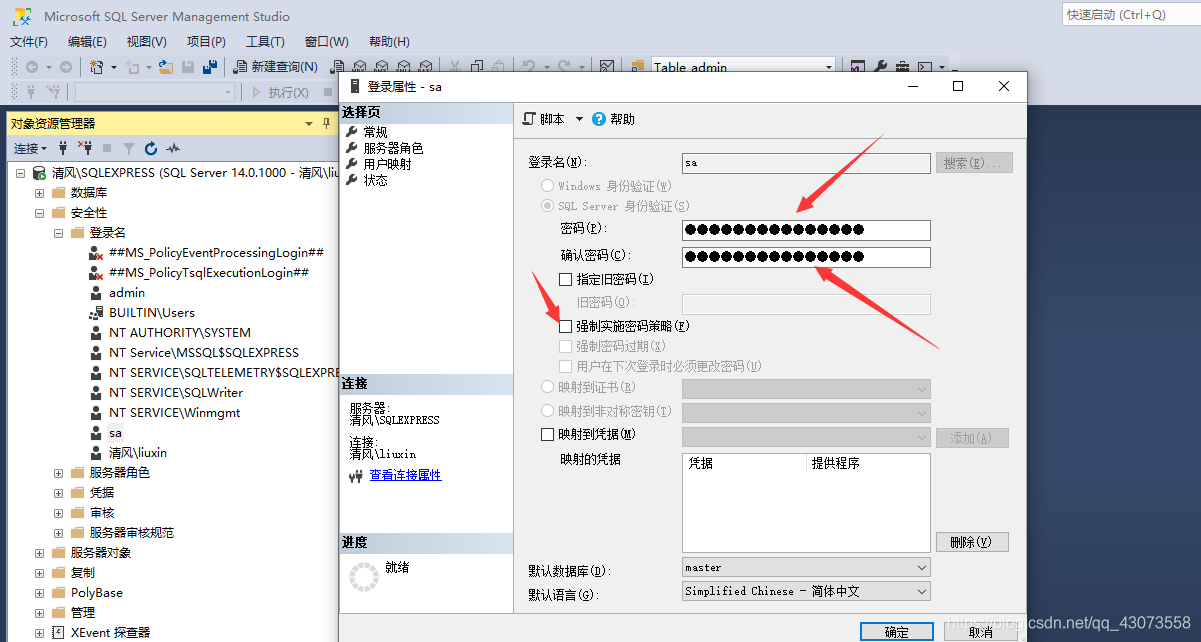Open the 默认语言 dropdown
1201x642 pixels.
pyautogui.click(x=923, y=591)
